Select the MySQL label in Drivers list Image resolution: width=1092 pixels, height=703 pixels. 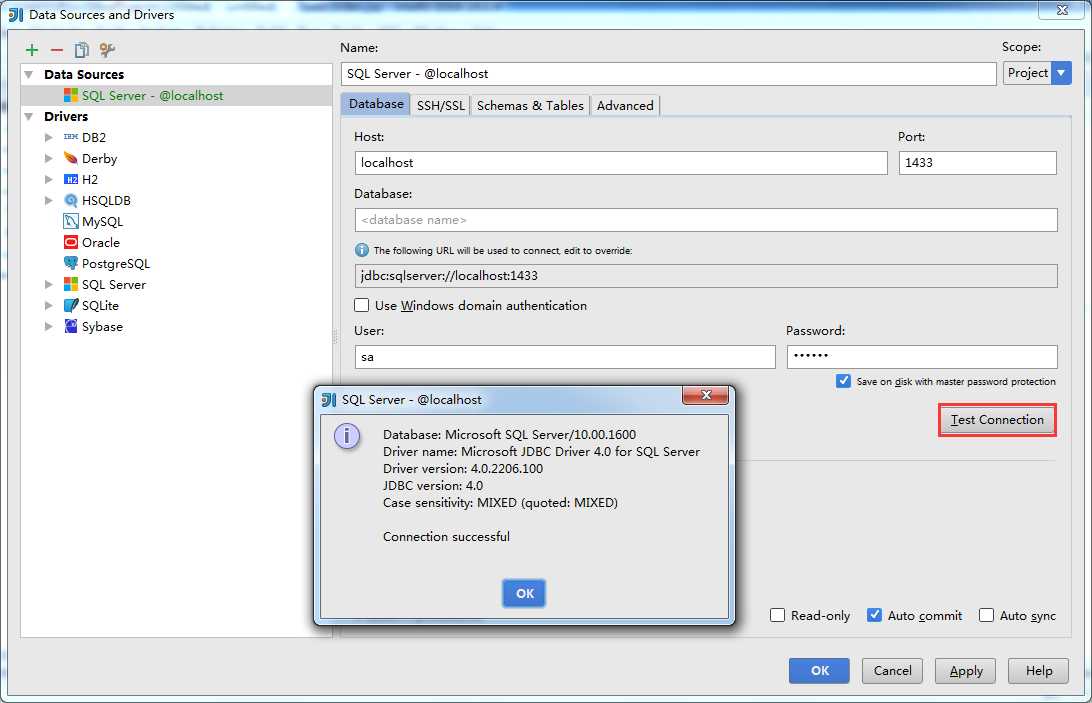[102, 222]
